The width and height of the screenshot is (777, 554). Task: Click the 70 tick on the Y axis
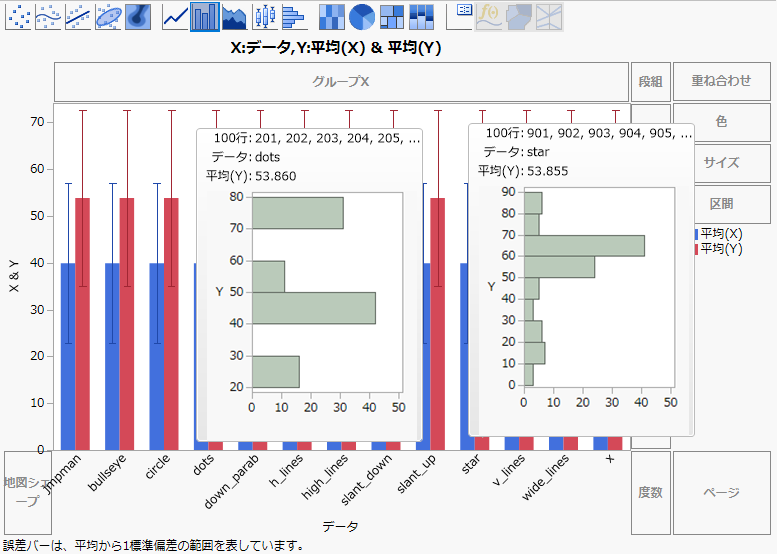coord(38,122)
